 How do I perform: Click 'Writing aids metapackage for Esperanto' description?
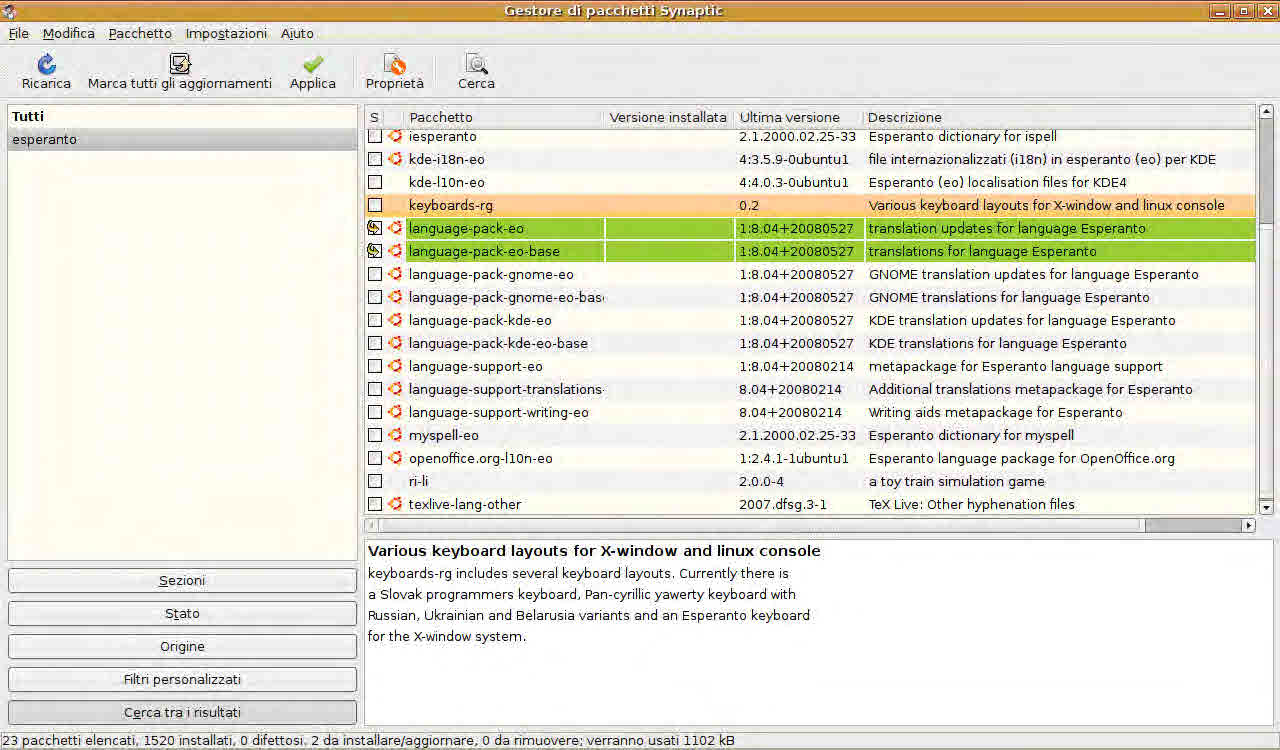pos(995,412)
